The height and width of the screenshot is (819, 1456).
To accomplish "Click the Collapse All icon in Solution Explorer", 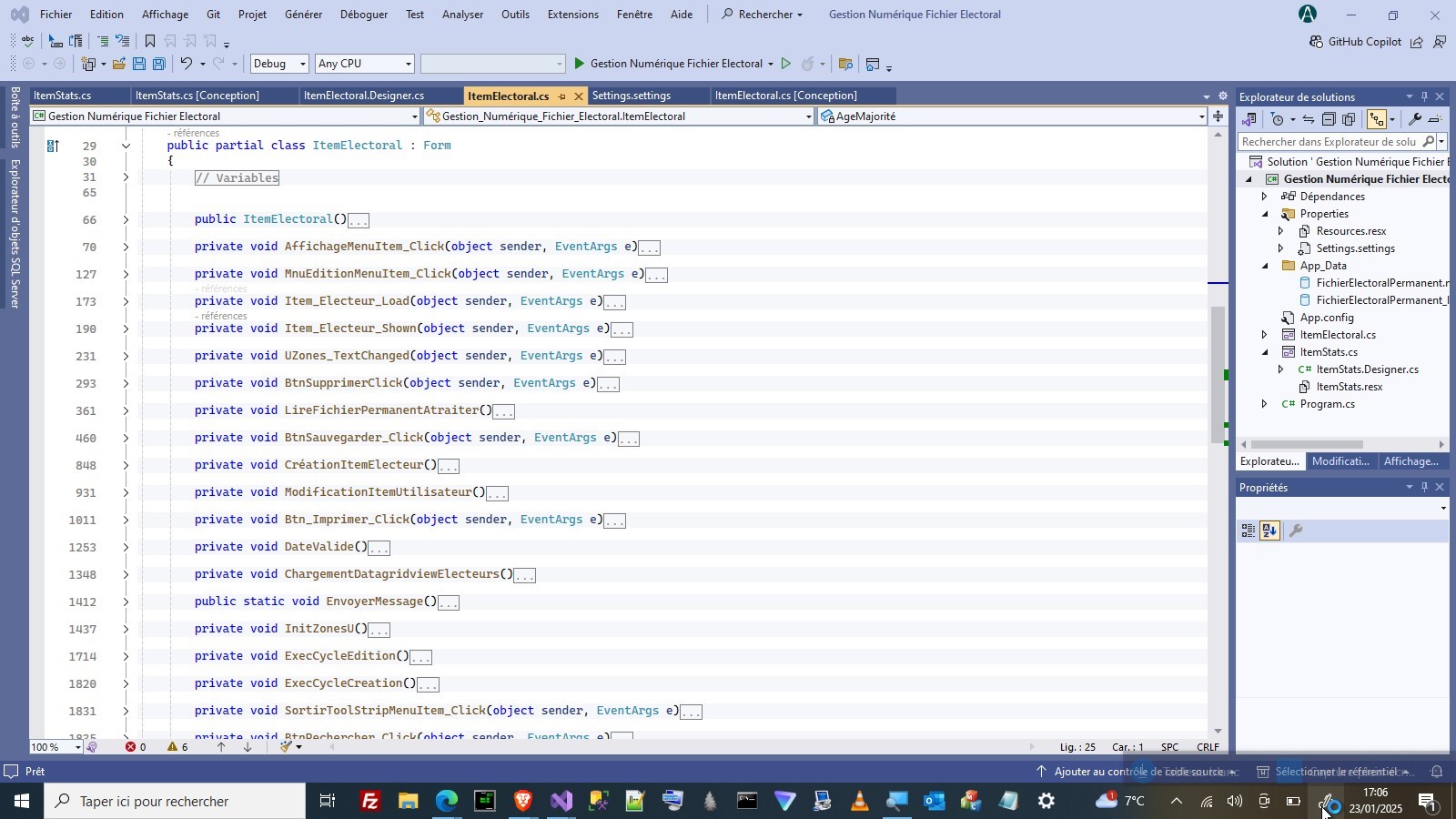I will point(1329,119).
